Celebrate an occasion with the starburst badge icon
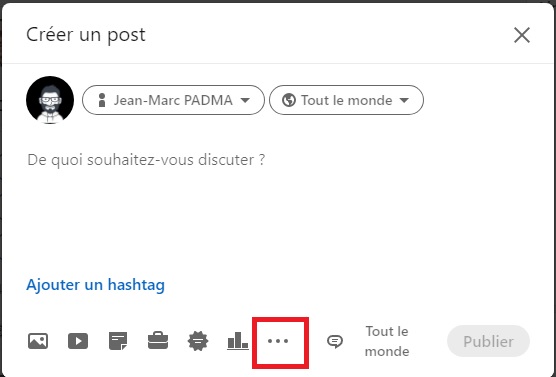This screenshot has width=556, height=377. pyautogui.click(x=198, y=341)
